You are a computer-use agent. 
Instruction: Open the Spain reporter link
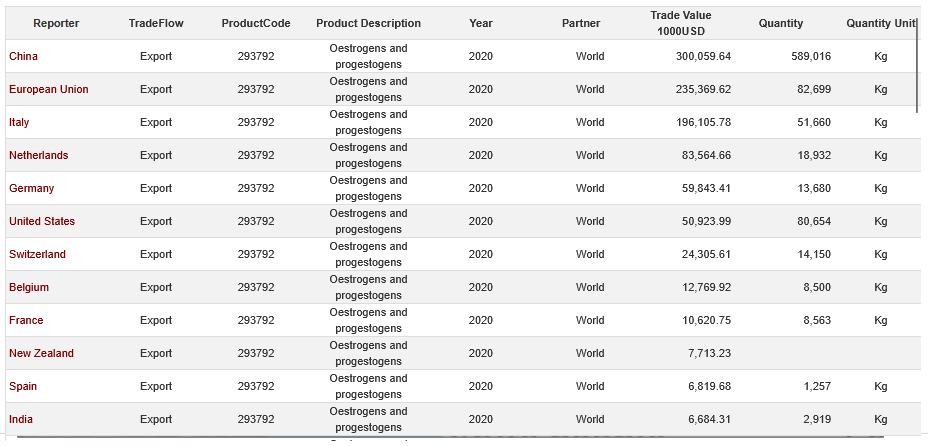[x=23, y=386]
